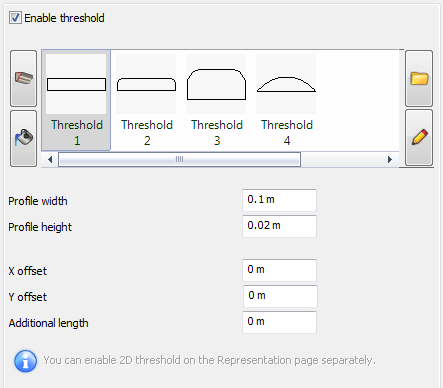Click the Additional length input field
This screenshot has height=388, width=443.
[279, 322]
